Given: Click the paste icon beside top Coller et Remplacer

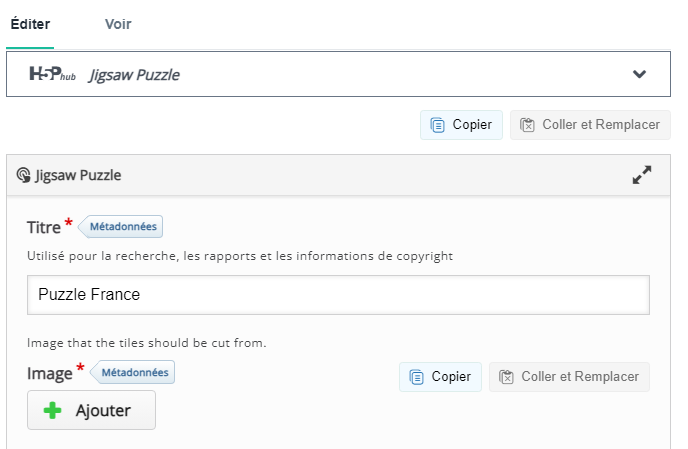Looking at the screenshot, I should [x=527, y=125].
